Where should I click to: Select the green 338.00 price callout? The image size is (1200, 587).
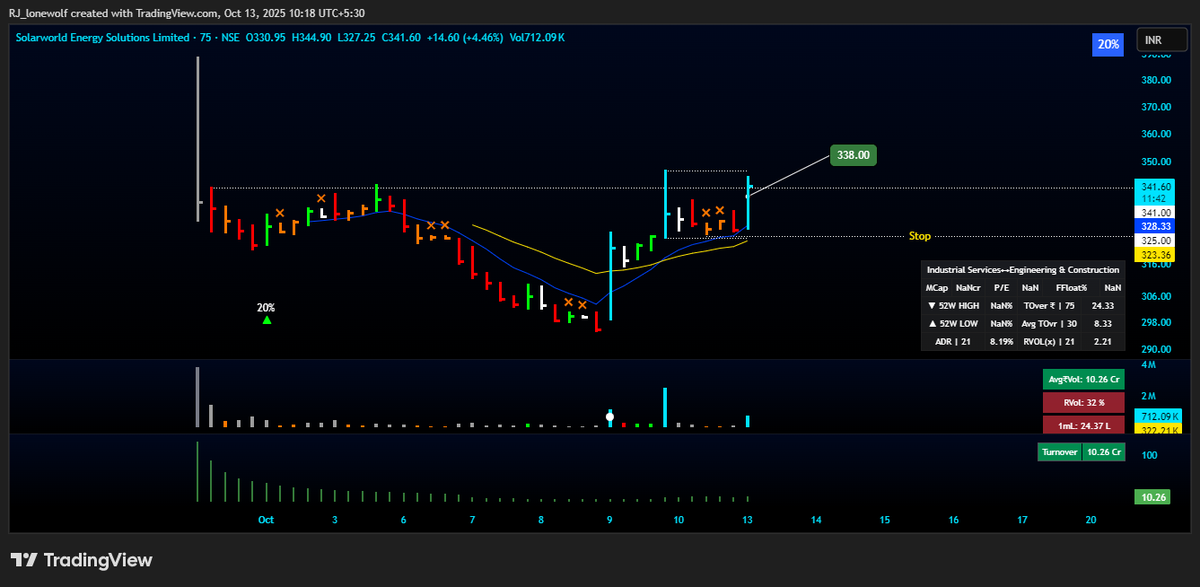(854, 155)
